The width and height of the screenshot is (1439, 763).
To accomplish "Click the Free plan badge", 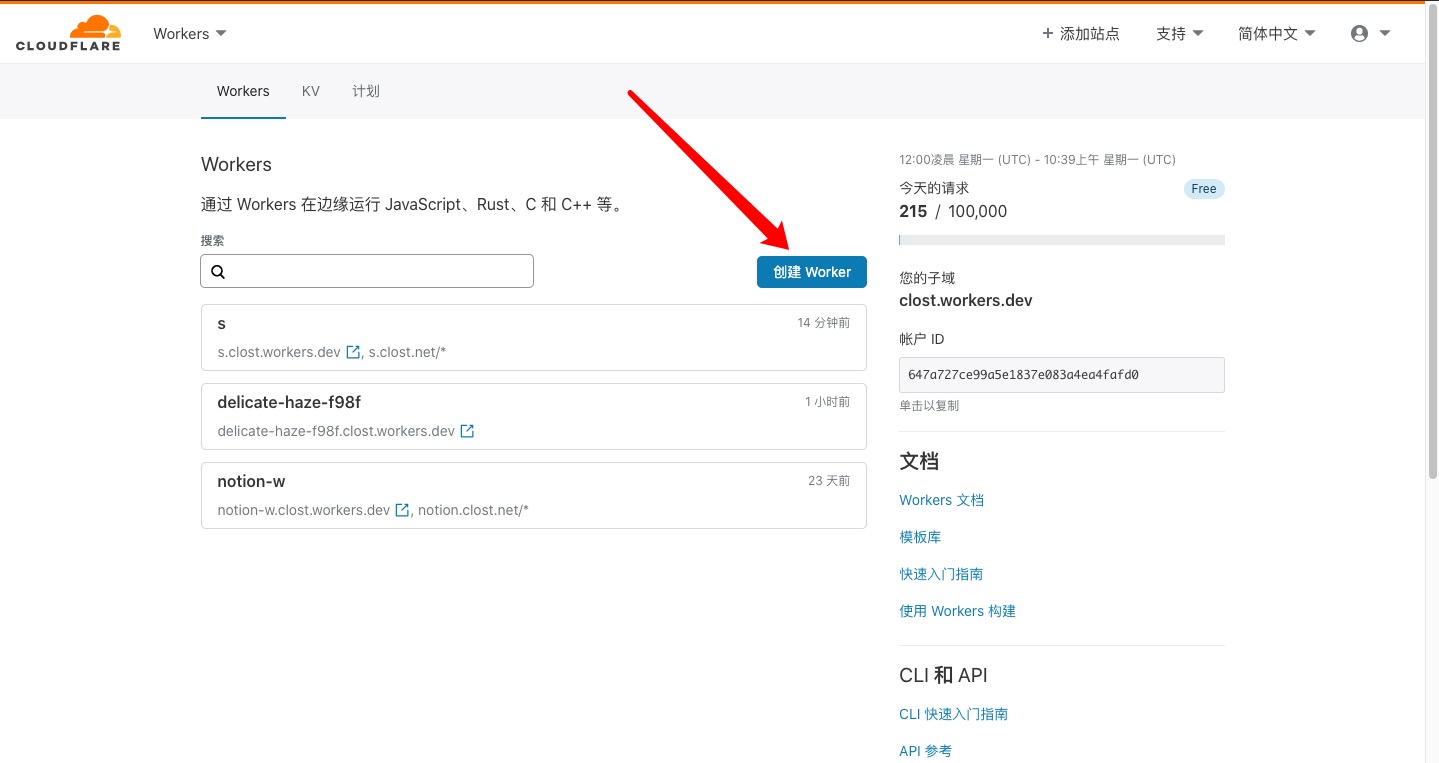I will pyautogui.click(x=1204, y=189).
